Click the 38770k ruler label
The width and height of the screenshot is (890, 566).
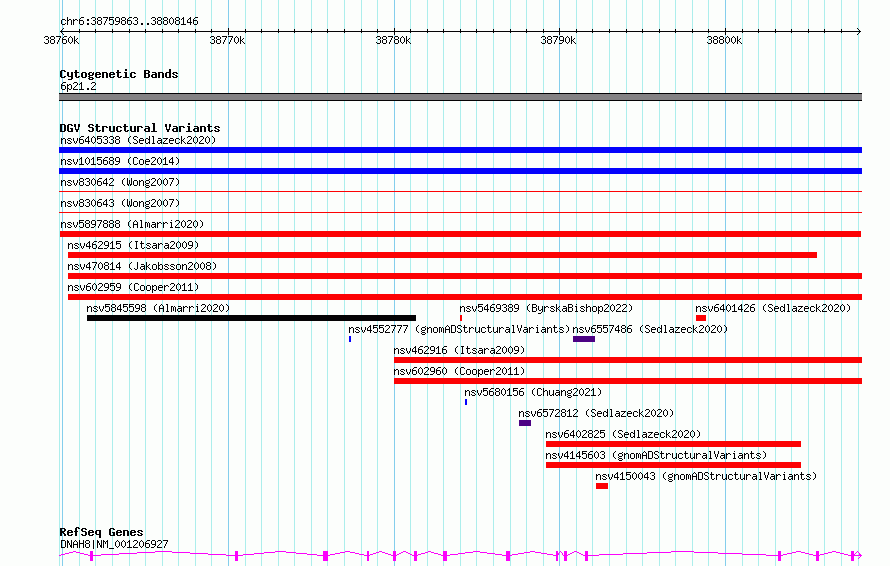click(227, 40)
